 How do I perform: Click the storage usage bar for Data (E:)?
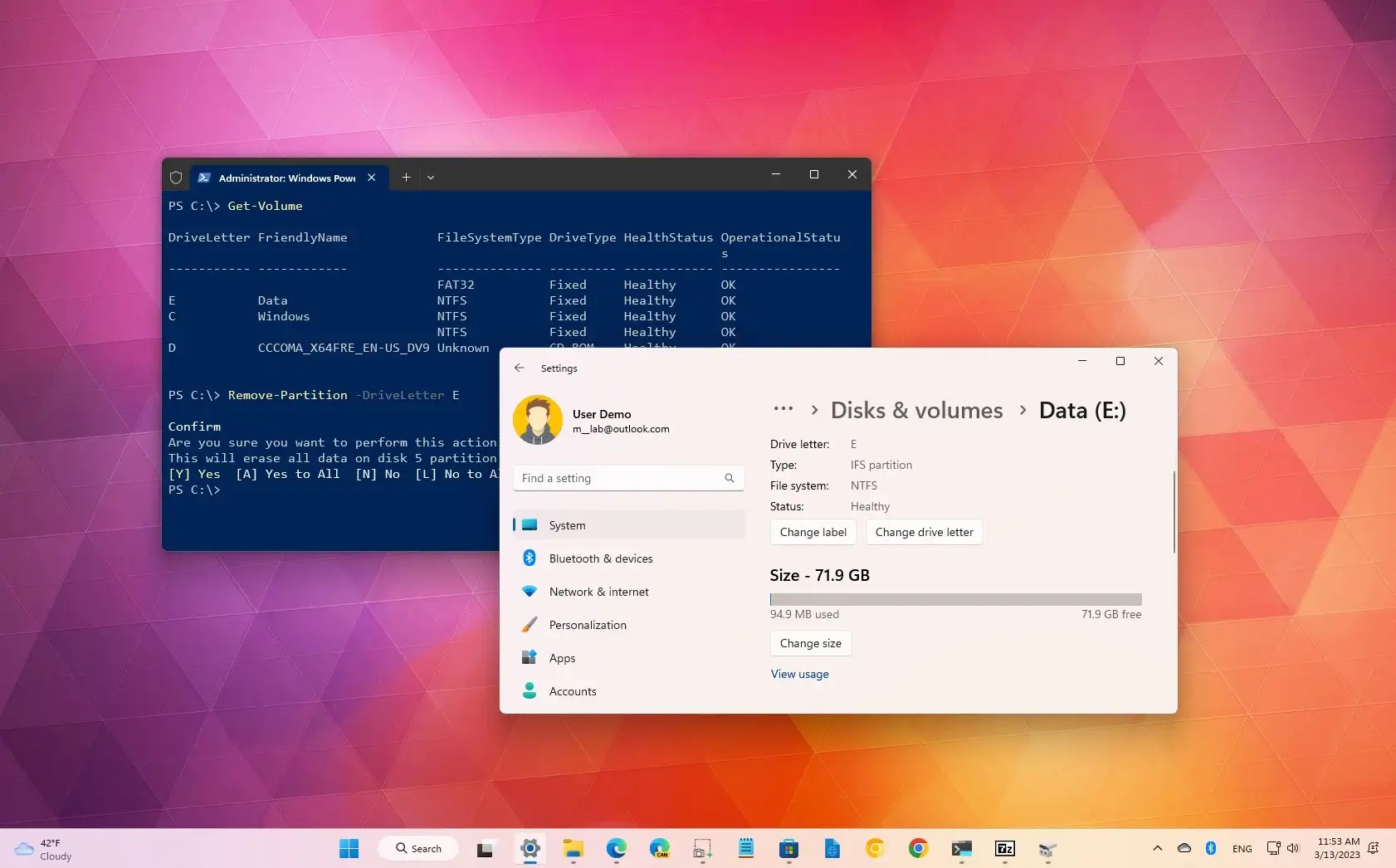pyautogui.click(x=955, y=599)
